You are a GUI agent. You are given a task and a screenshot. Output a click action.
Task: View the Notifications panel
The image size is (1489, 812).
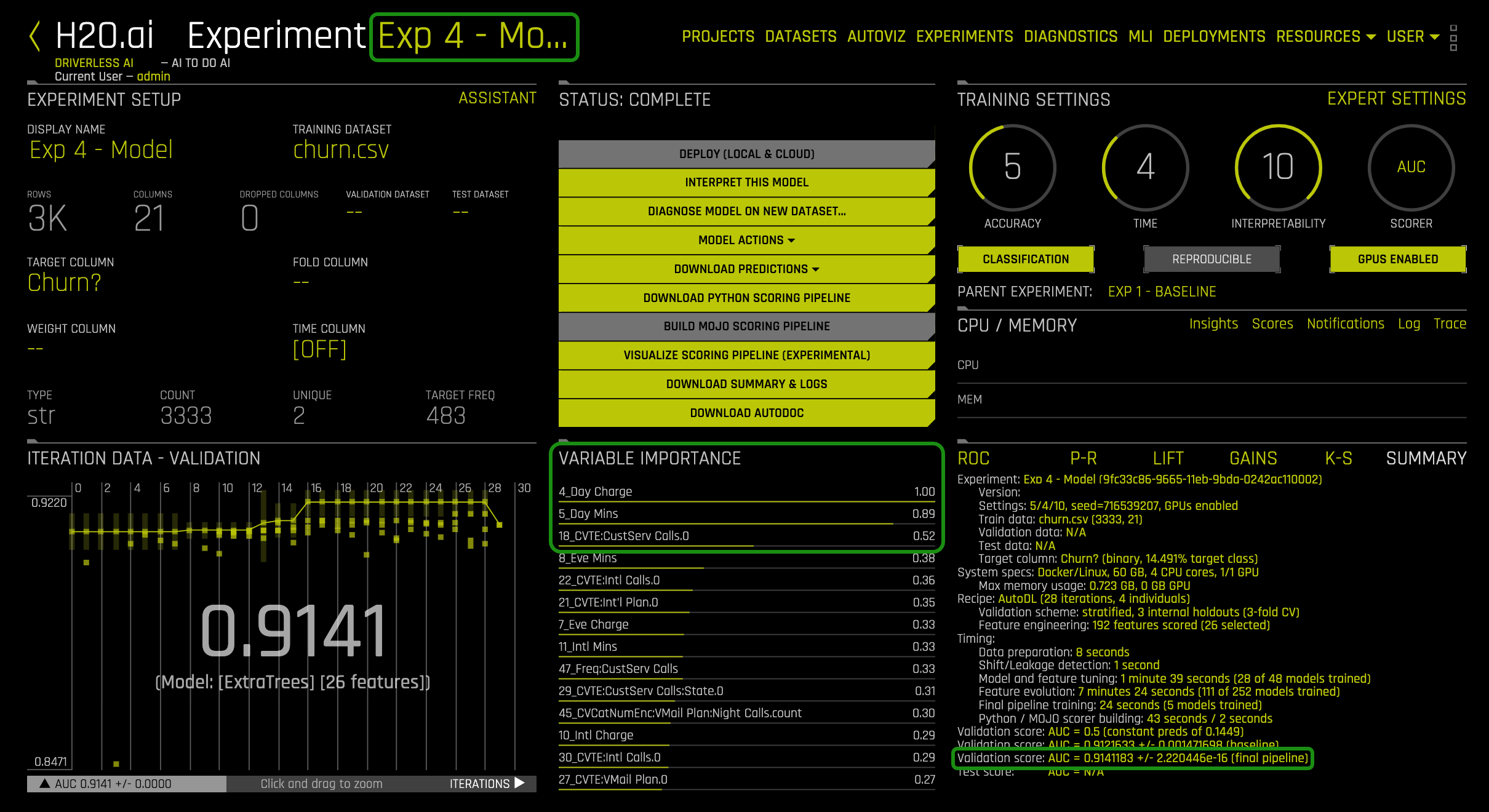1346,324
